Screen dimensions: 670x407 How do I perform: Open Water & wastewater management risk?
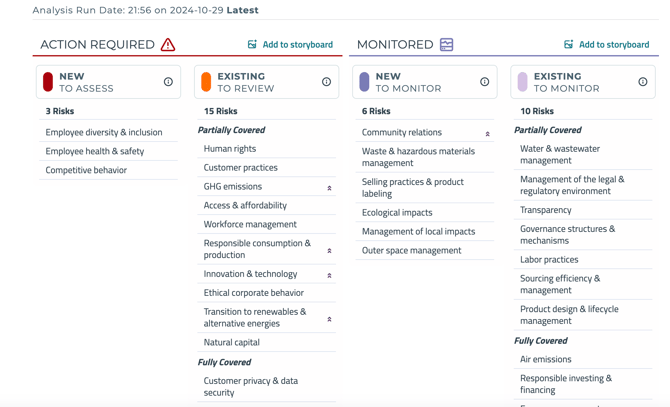pyautogui.click(x=560, y=154)
